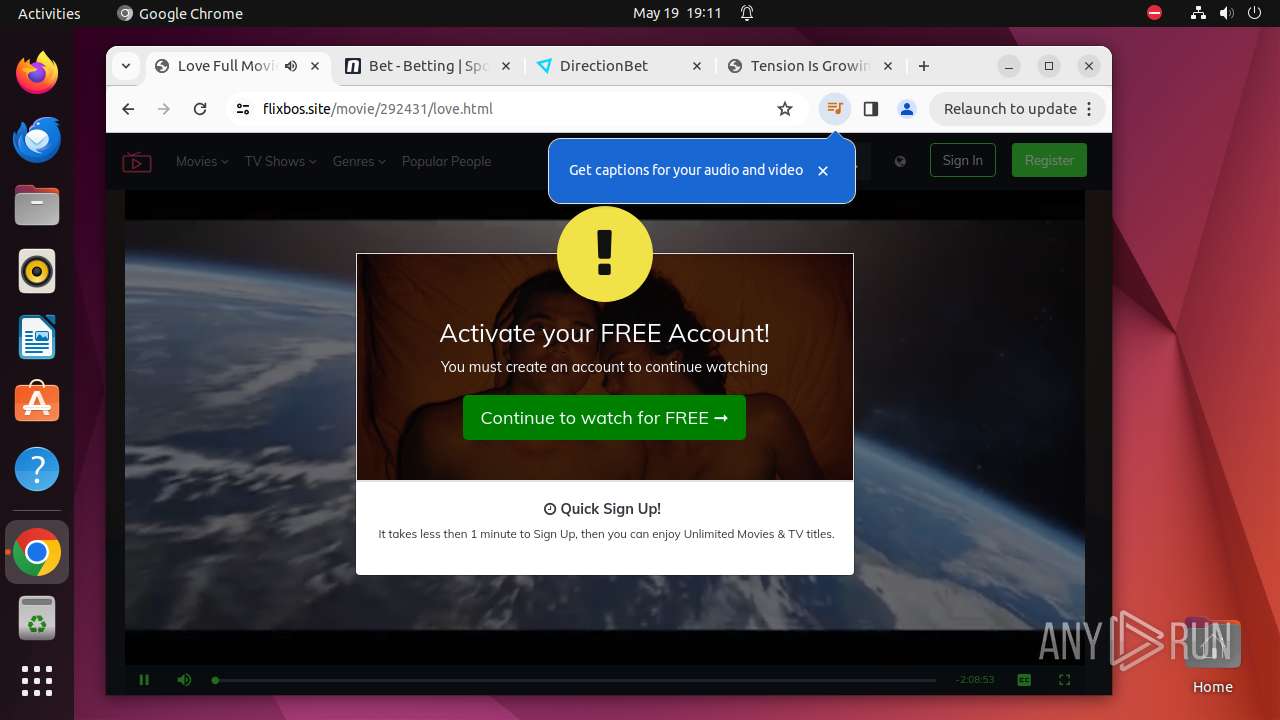Go back to previous page

coord(128,109)
